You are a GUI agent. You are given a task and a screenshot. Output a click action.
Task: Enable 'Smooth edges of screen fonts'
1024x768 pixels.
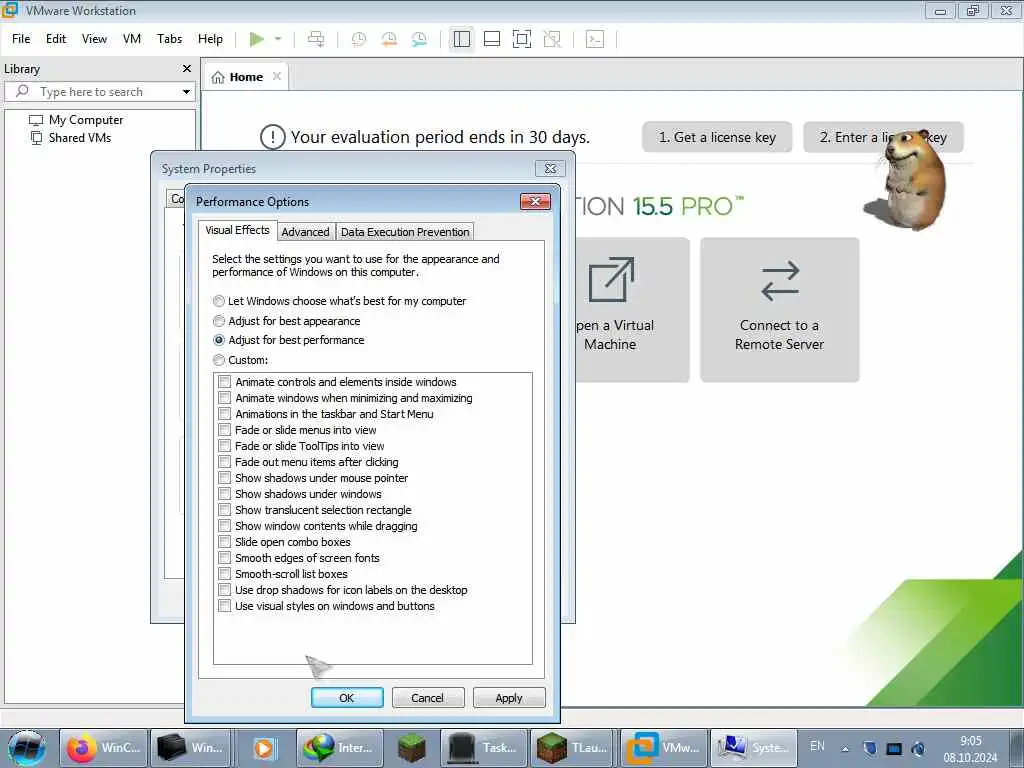point(225,558)
